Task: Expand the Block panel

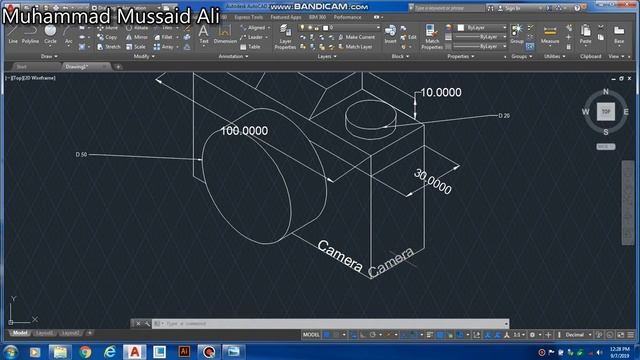Action: coord(400,56)
